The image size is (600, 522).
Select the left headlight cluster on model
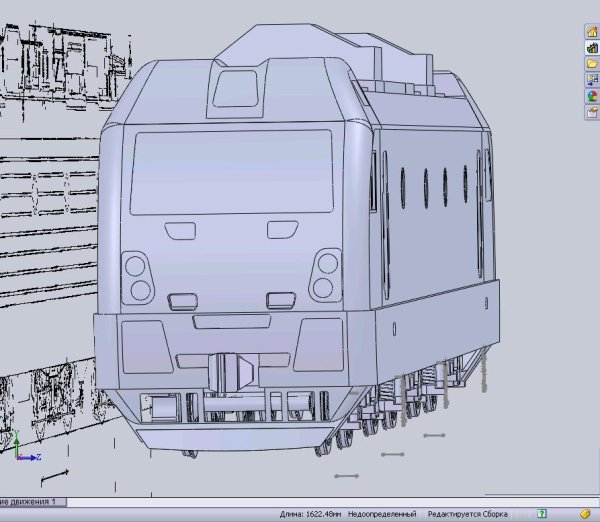pos(138,278)
